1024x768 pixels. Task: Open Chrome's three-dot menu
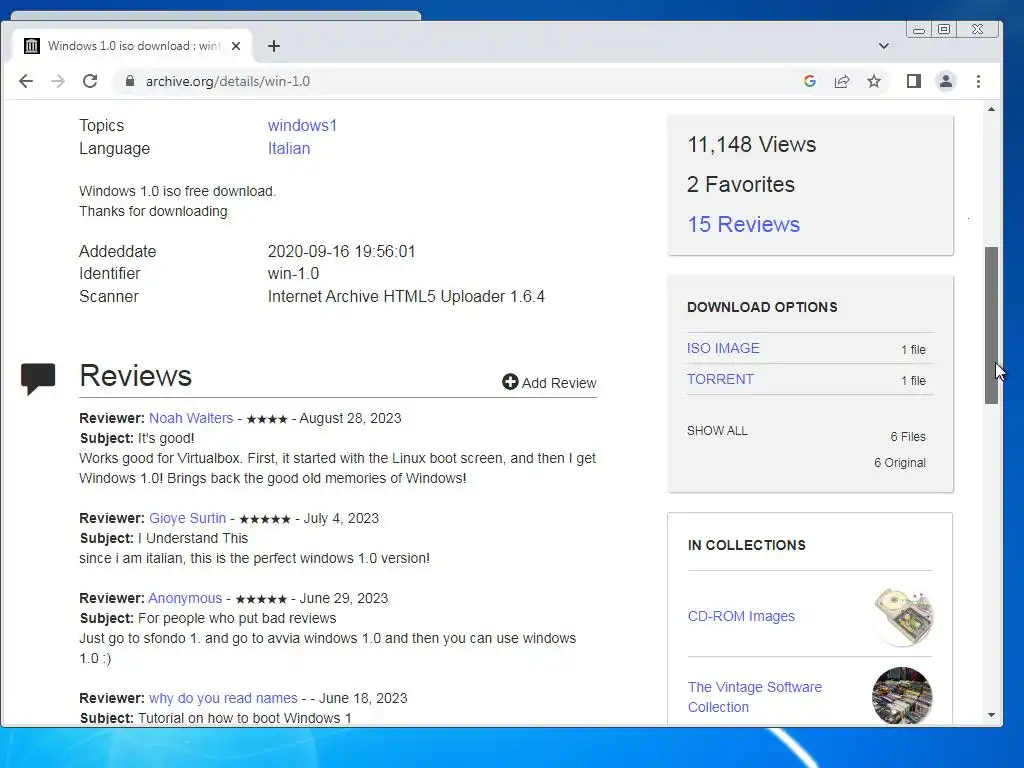click(x=978, y=81)
